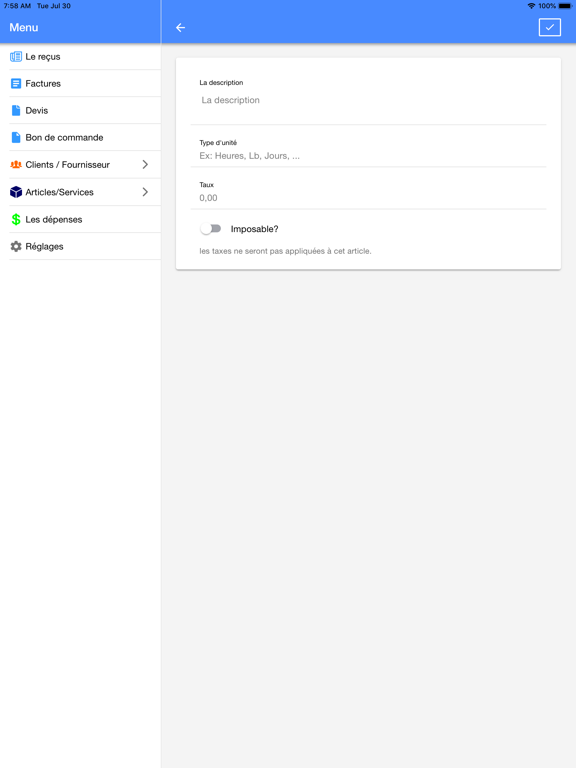The image size is (576, 768).
Task: Click the receipts newspaper icon
Action: 16,56
